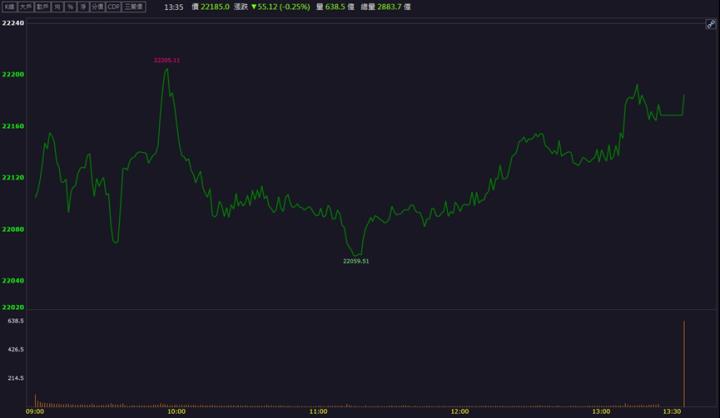Click the price value 22185.0

[x=215, y=7]
